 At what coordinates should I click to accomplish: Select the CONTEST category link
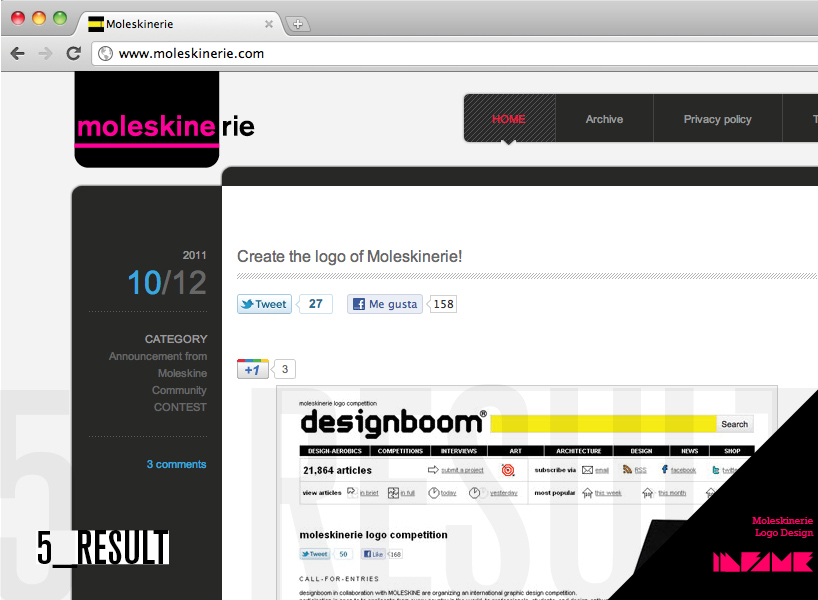point(180,407)
